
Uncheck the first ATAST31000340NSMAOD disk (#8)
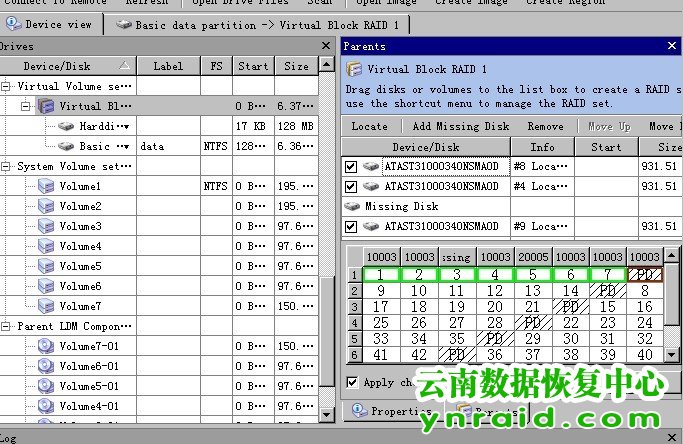click(x=350, y=166)
